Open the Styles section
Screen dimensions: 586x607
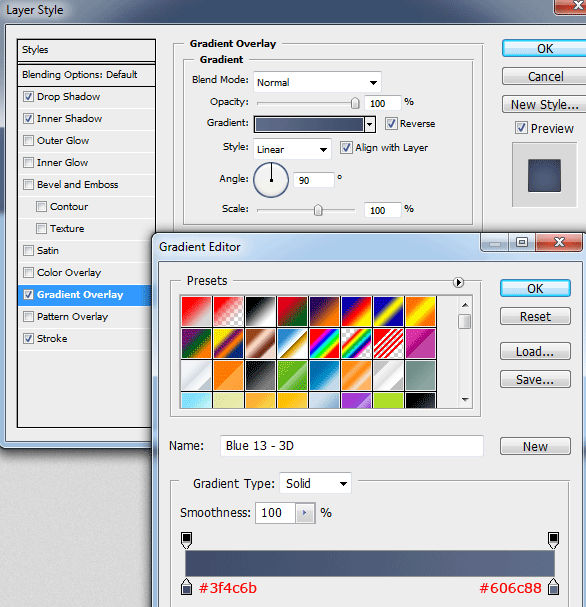pos(86,50)
